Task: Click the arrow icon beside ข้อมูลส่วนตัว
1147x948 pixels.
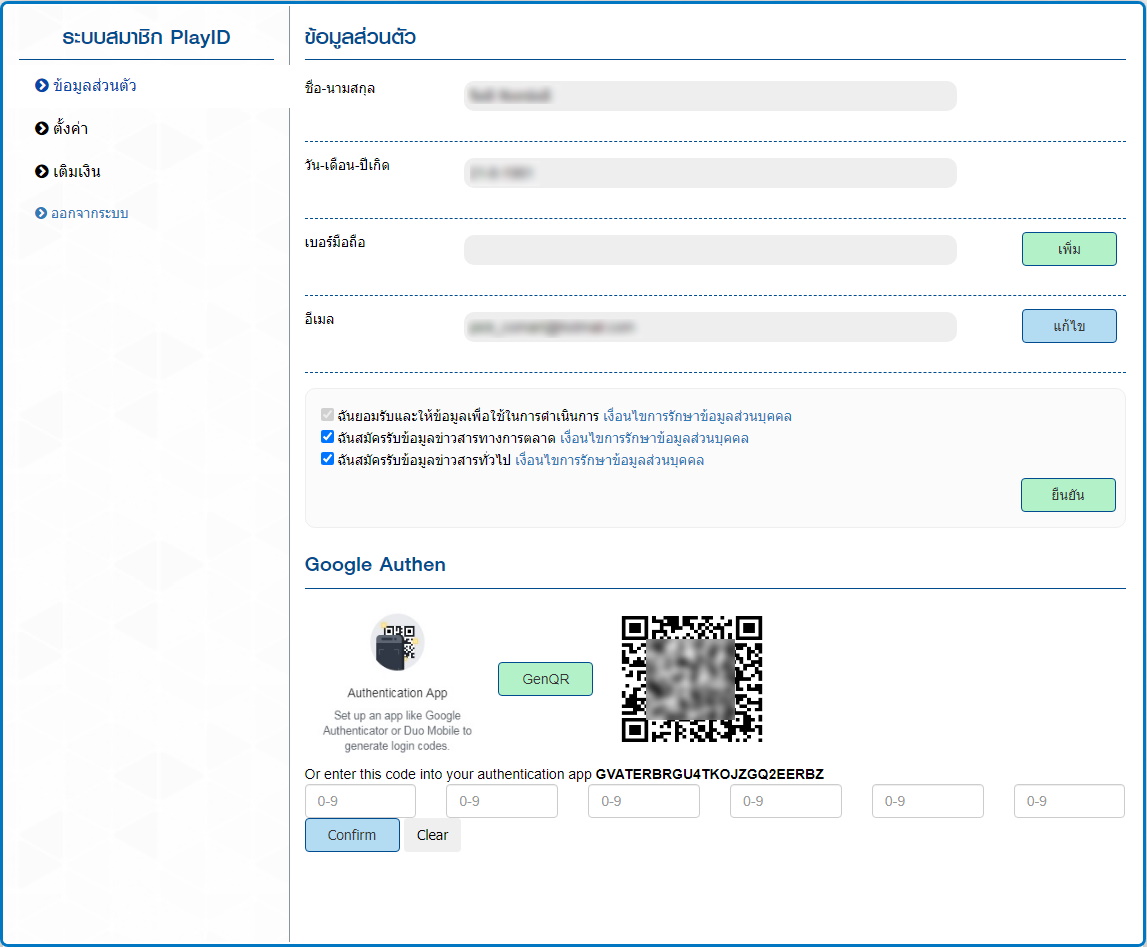Action: click(x=42, y=86)
